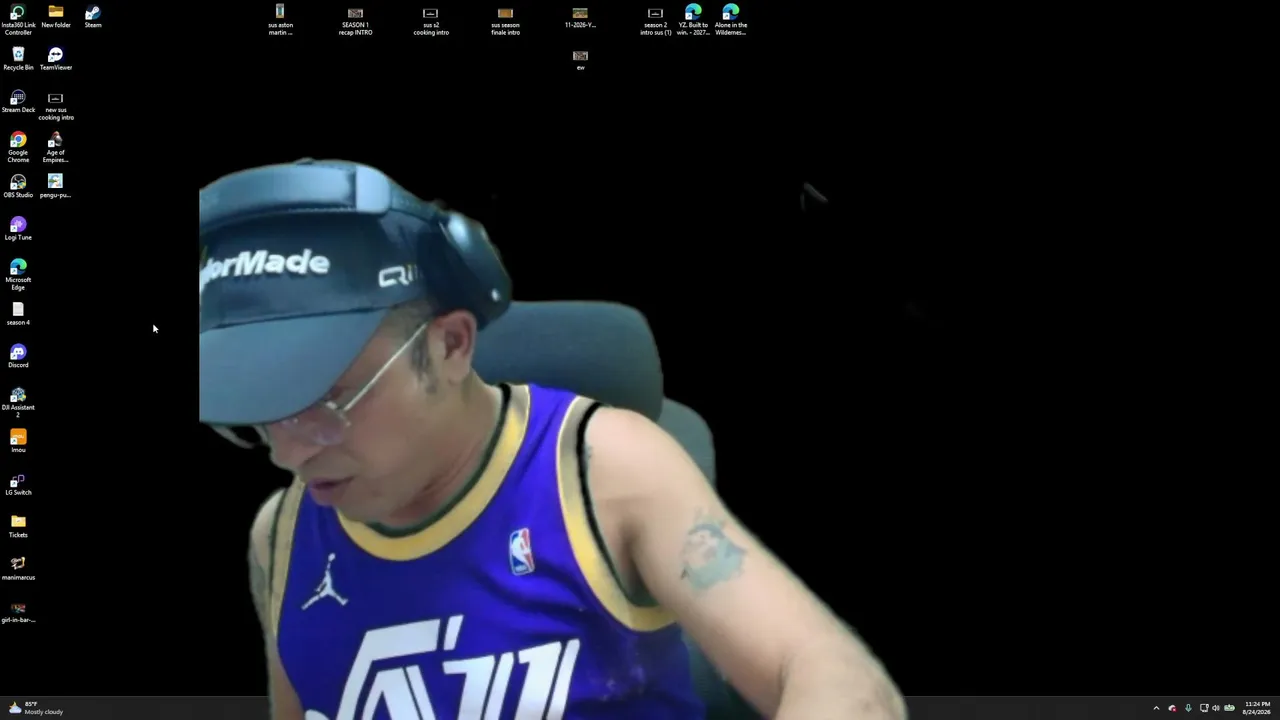Select the Logi Tune desktop shortcut

click(x=18, y=229)
